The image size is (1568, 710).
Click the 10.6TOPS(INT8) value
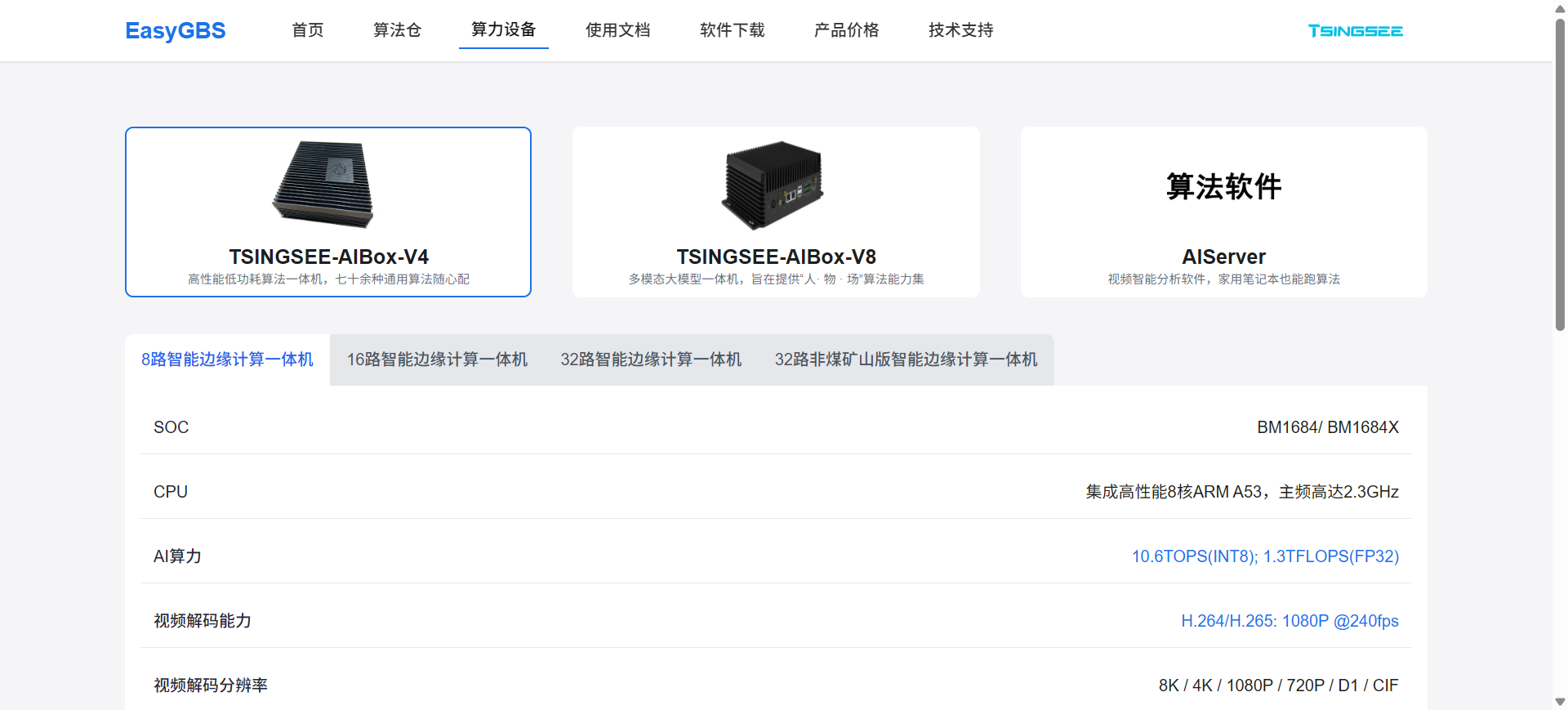tap(1265, 556)
